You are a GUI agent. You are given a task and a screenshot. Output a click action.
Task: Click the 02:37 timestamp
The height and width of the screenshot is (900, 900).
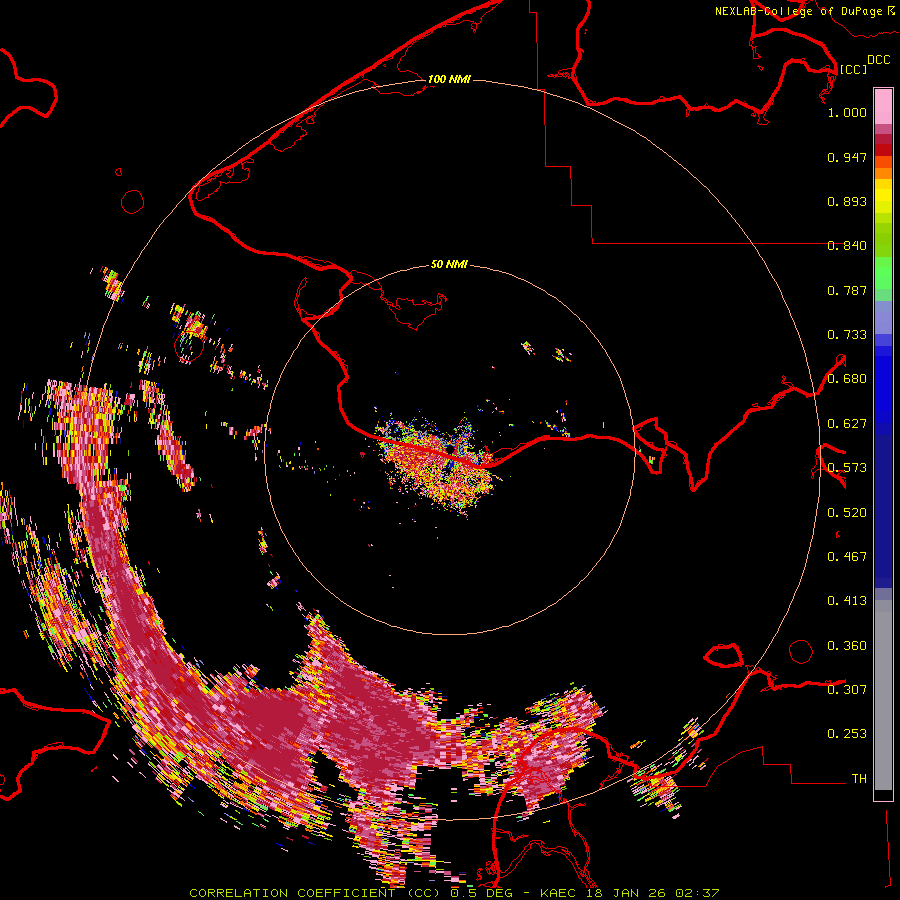click(x=696, y=893)
